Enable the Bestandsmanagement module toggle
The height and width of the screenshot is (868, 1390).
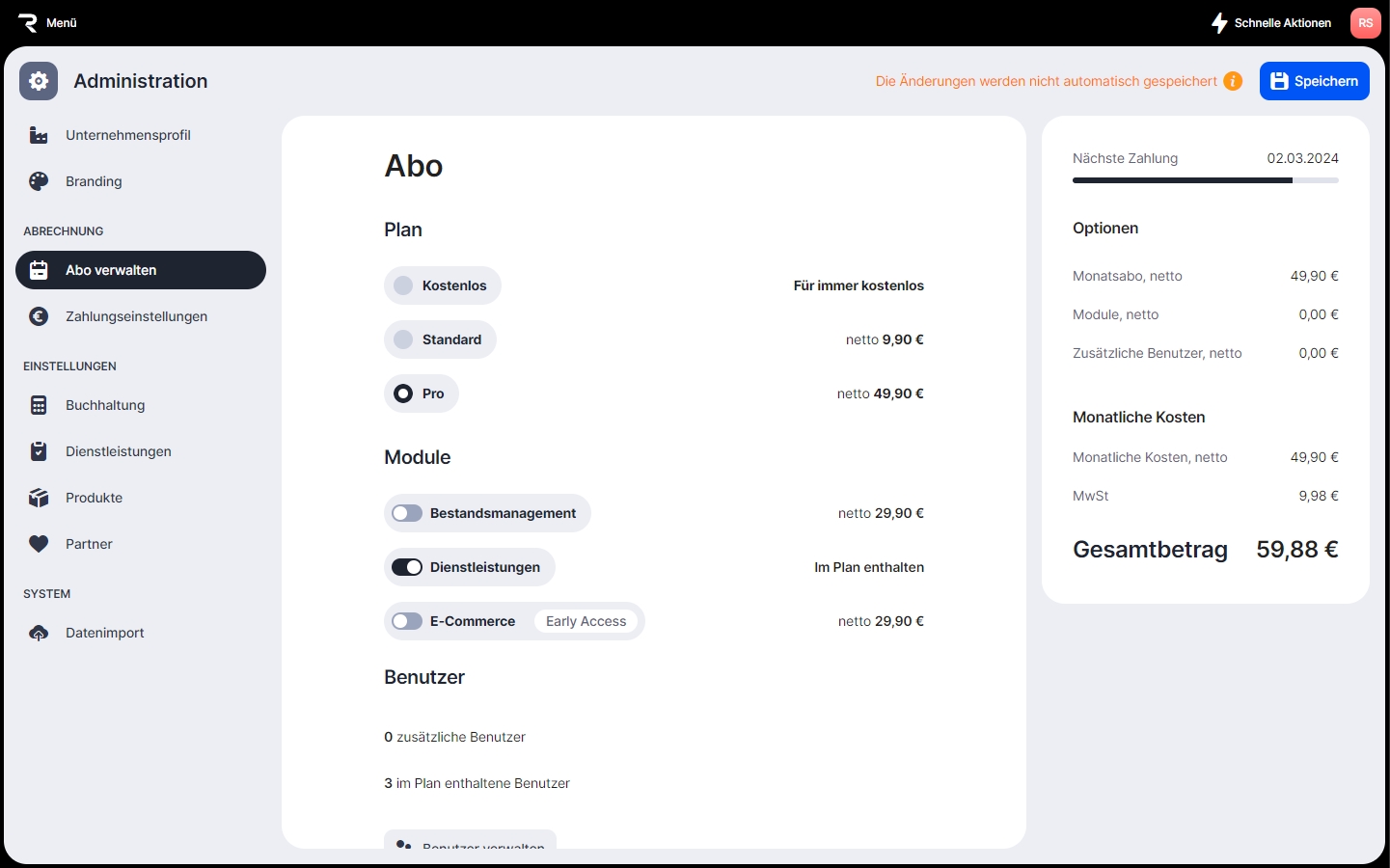tap(407, 513)
